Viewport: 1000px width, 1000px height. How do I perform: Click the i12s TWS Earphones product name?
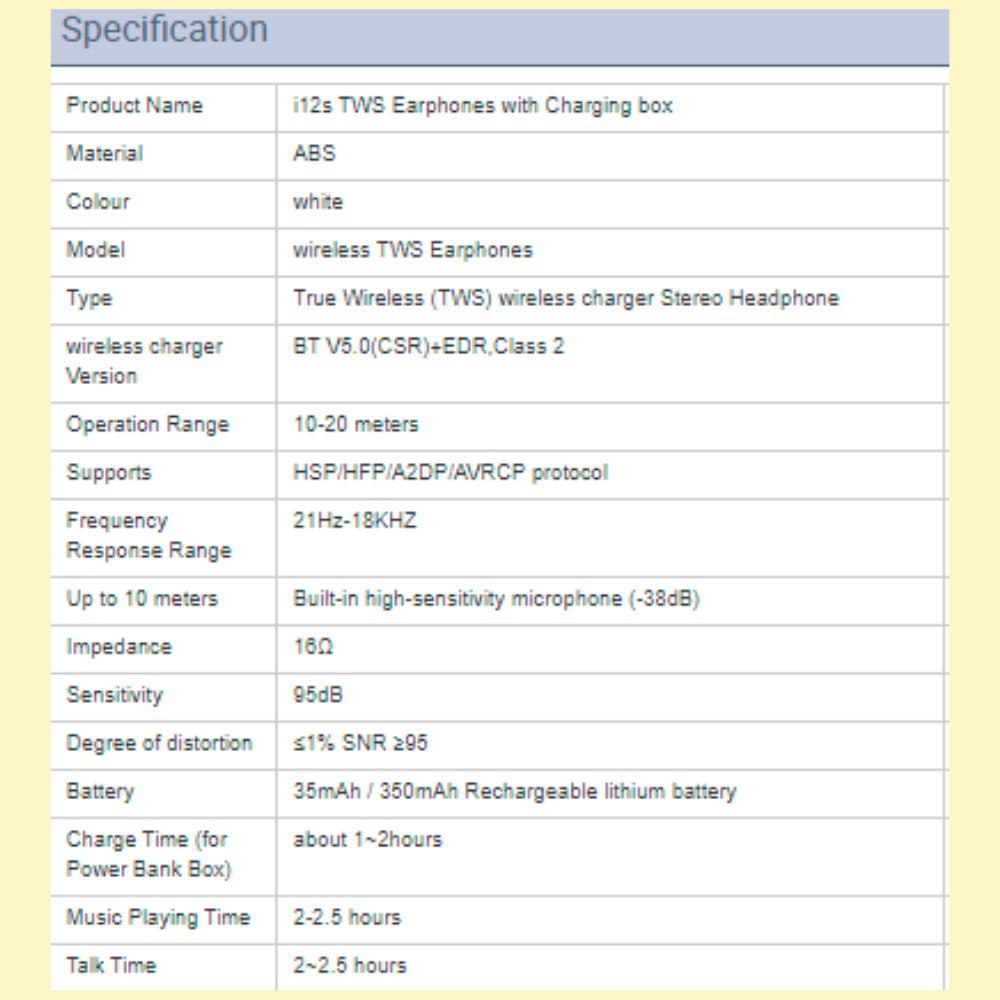482,106
